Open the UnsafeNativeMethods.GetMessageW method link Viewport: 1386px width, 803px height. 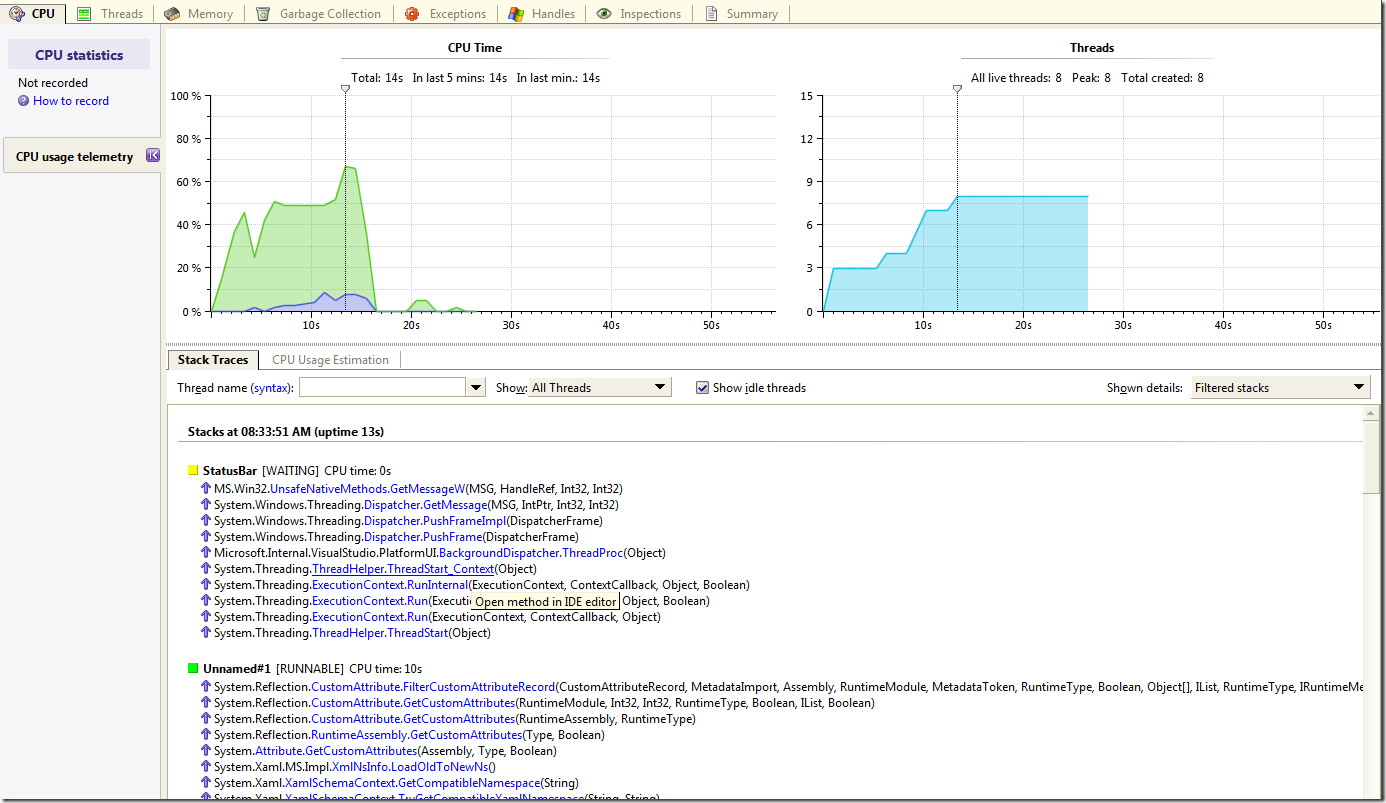click(368, 489)
